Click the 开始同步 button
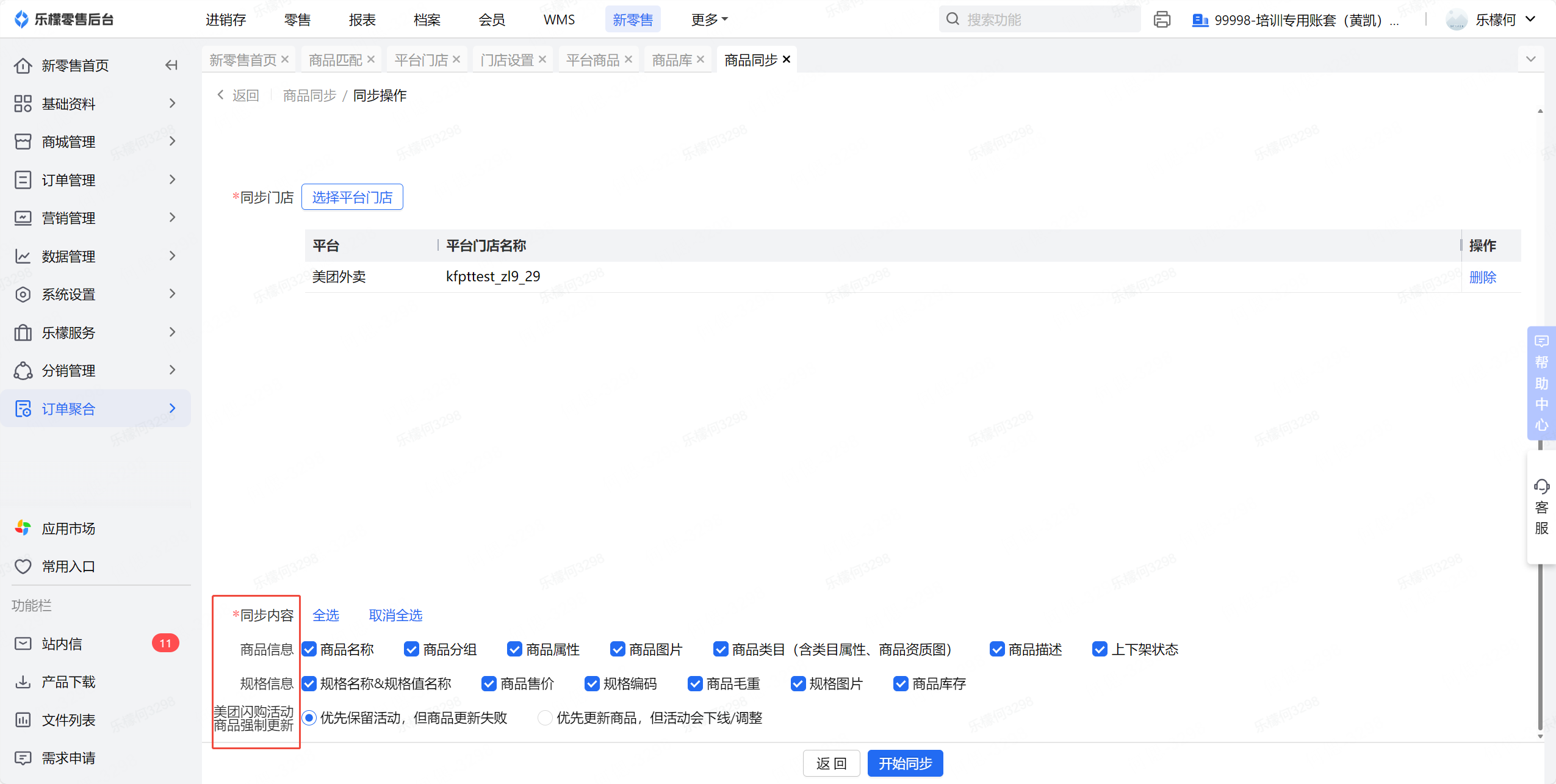The image size is (1556, 784). point(905,763)
